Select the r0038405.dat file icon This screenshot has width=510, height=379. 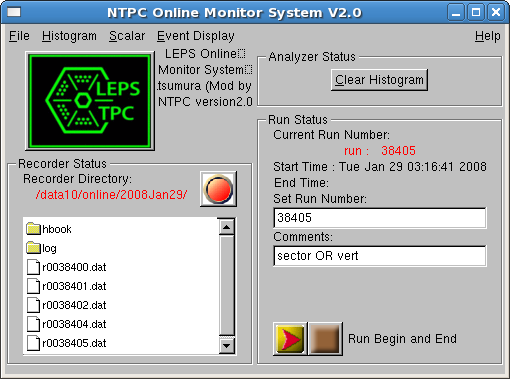33,343
